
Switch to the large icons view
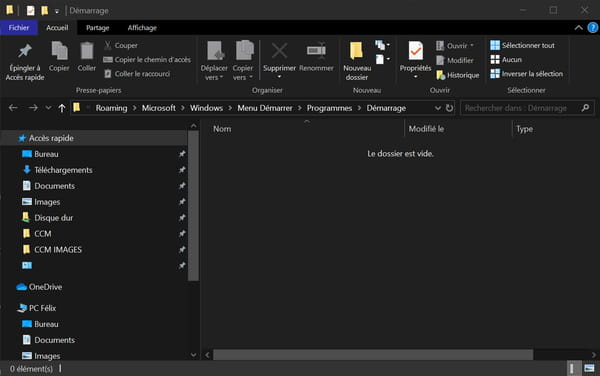(x=589, y=369)
